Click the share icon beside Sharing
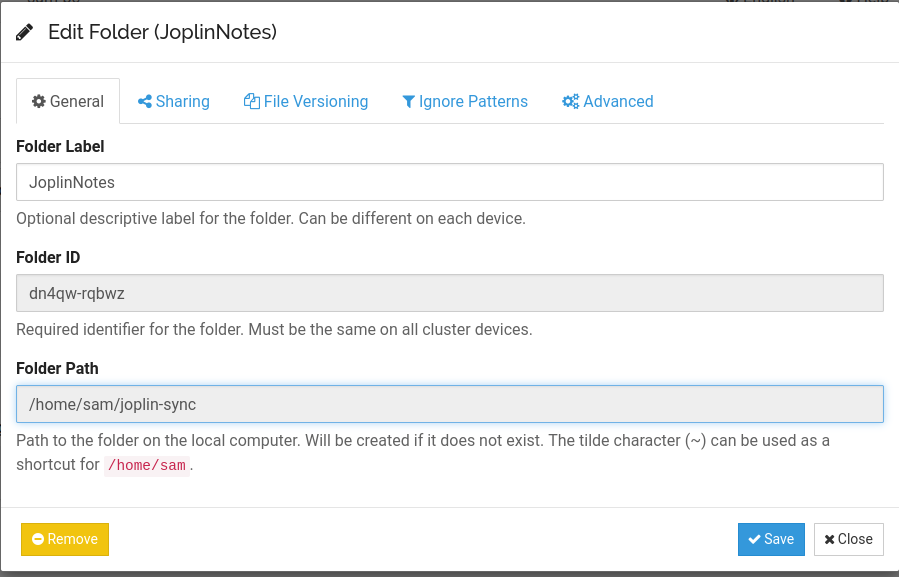The width and height of the screenshot is (899, 577). pos(144,102)
